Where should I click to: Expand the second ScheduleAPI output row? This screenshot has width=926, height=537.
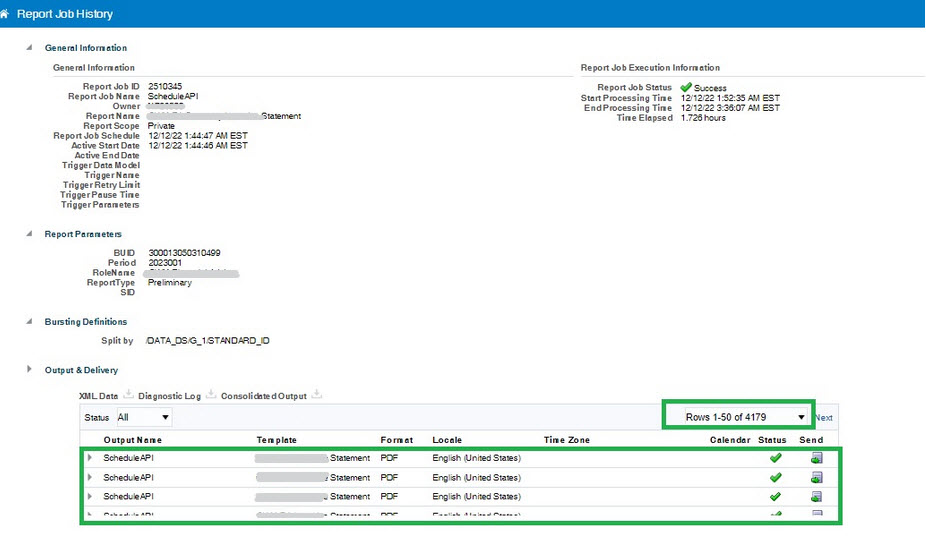90,477
